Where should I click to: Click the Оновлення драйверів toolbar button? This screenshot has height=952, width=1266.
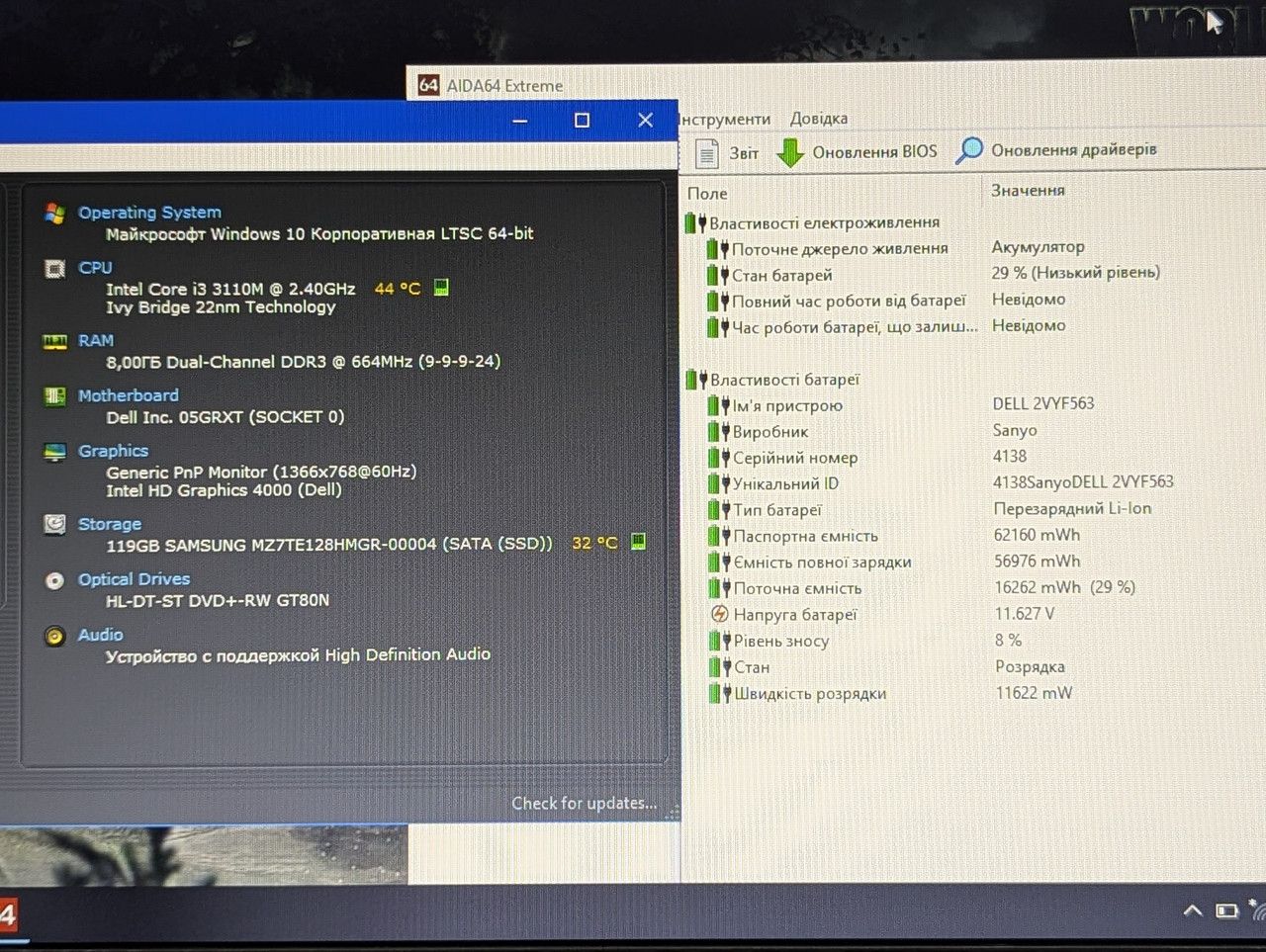(x=1056, y=150)
